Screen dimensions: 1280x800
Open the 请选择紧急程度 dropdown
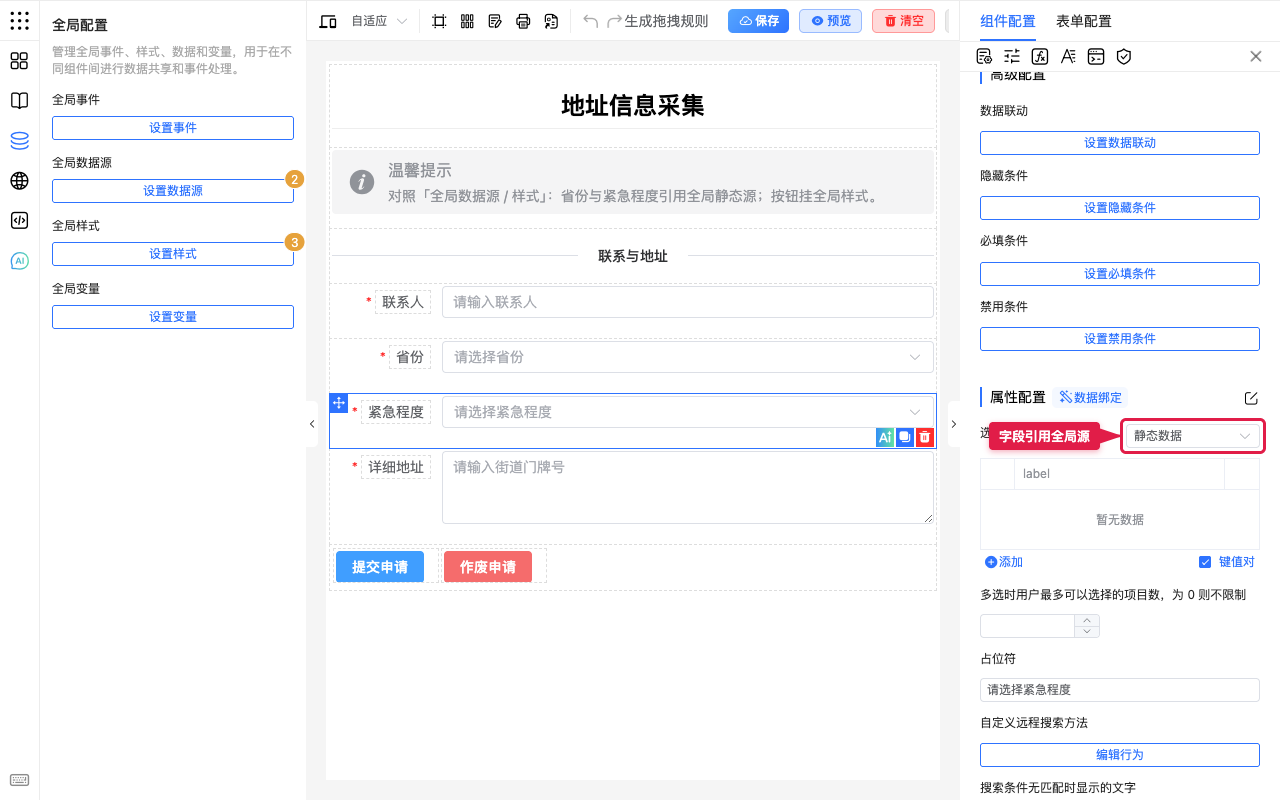coord(688,412)
